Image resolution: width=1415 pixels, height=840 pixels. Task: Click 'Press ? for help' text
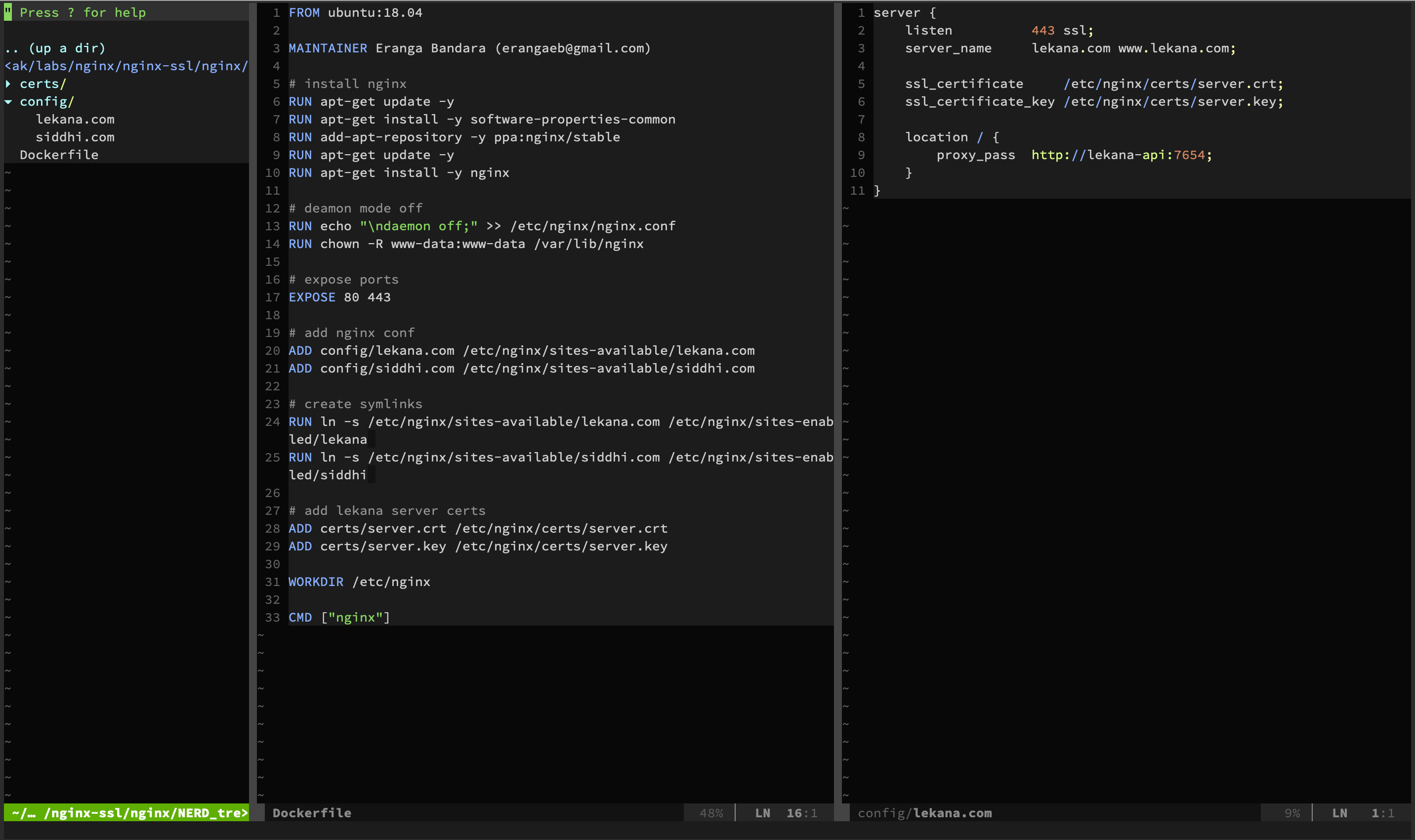82,12
